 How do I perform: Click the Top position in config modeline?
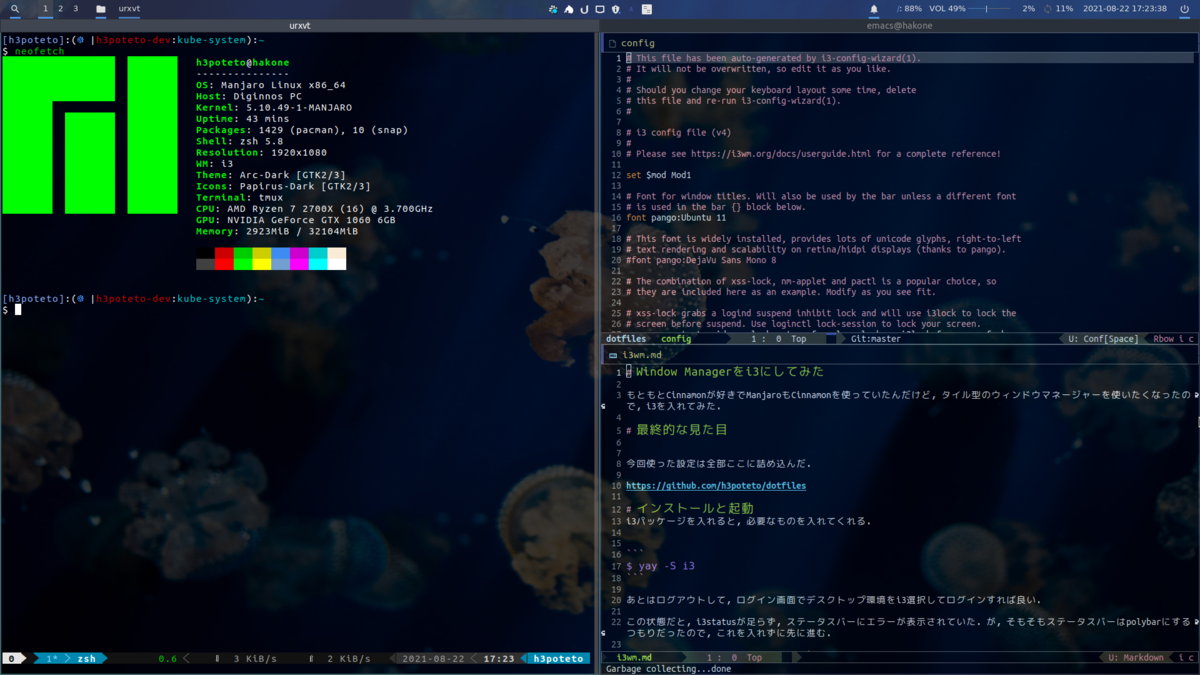[x=799, y=339]
